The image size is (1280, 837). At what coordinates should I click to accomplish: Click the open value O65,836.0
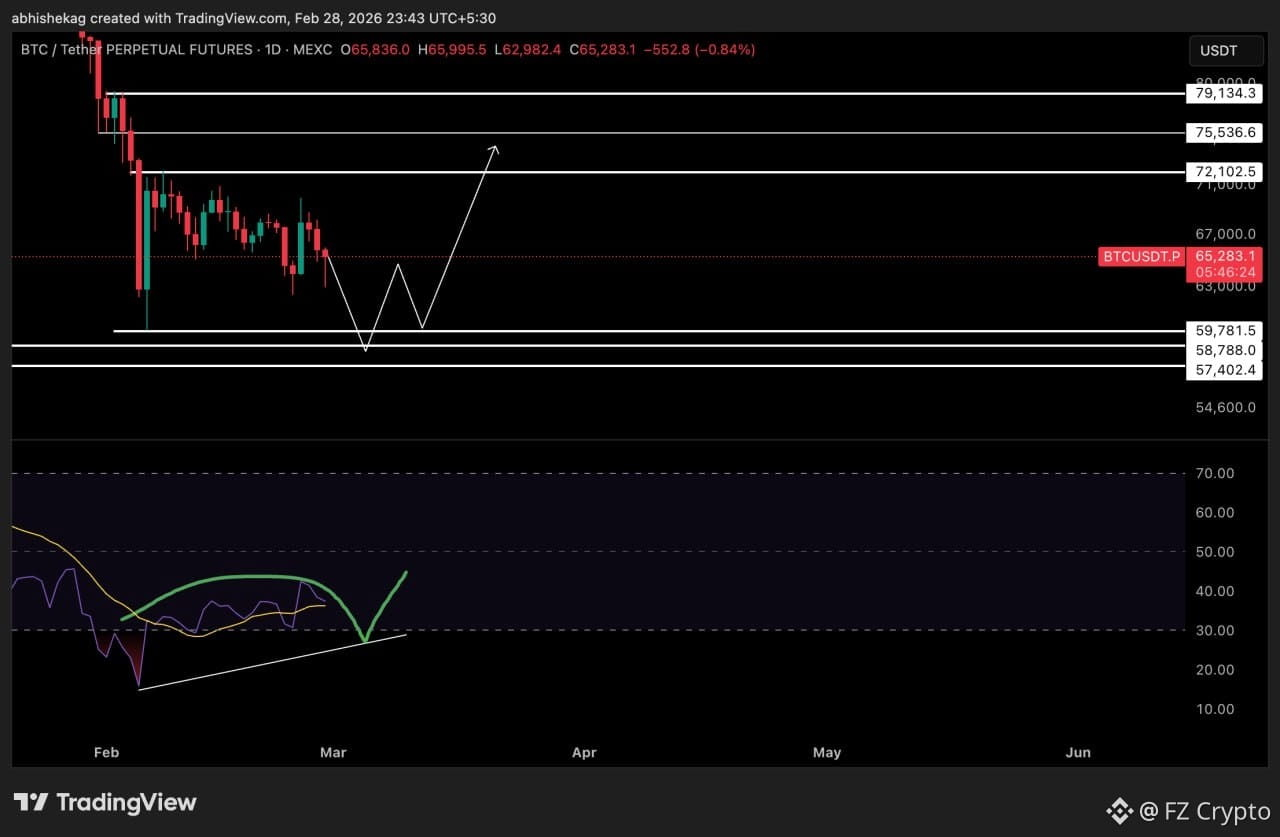pyautogui.click(x=375, y=49)
